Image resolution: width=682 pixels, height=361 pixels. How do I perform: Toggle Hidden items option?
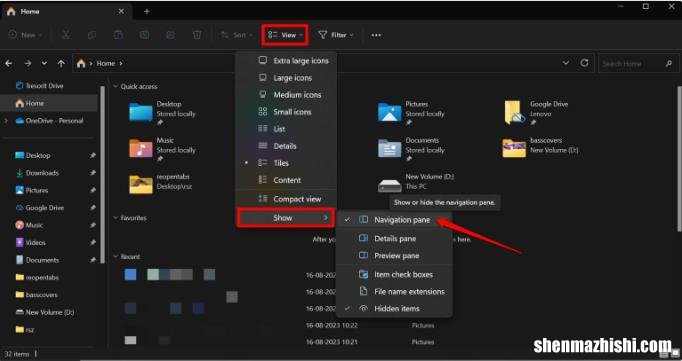point(395,308)
